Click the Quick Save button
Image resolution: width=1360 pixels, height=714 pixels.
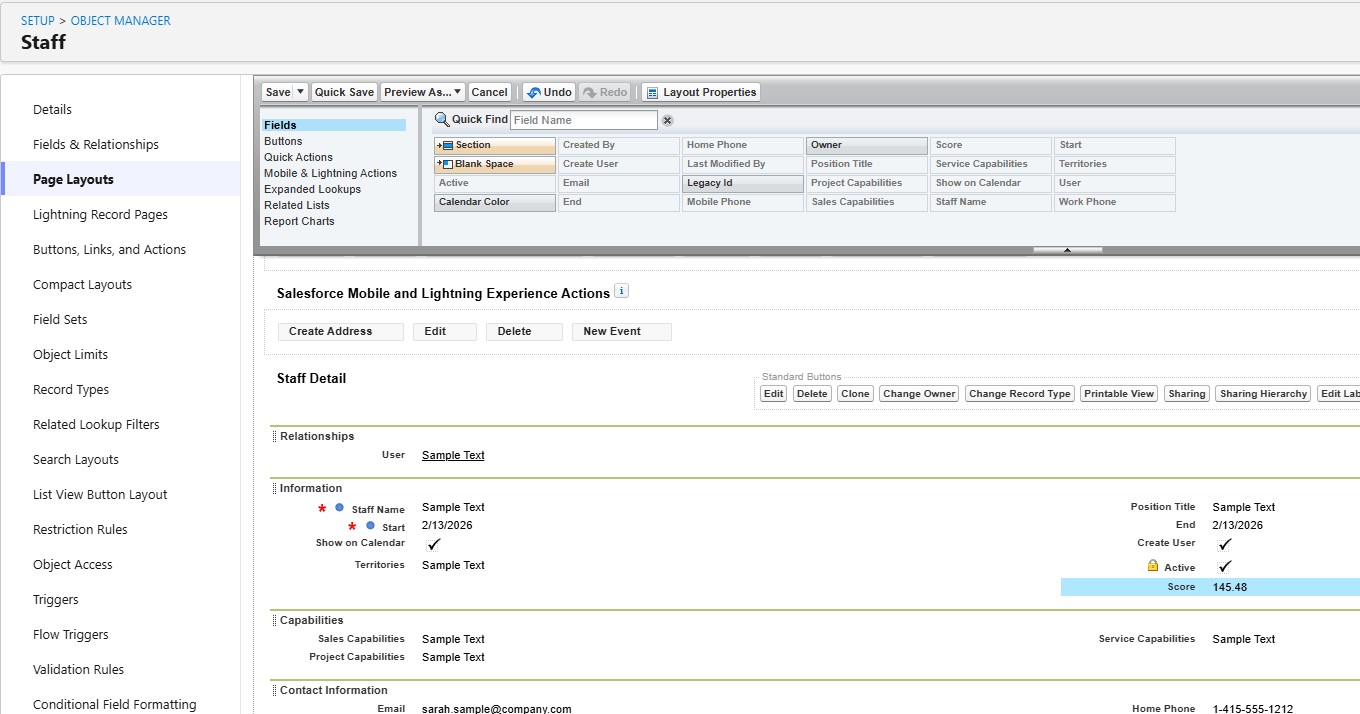tap(344, 92)
